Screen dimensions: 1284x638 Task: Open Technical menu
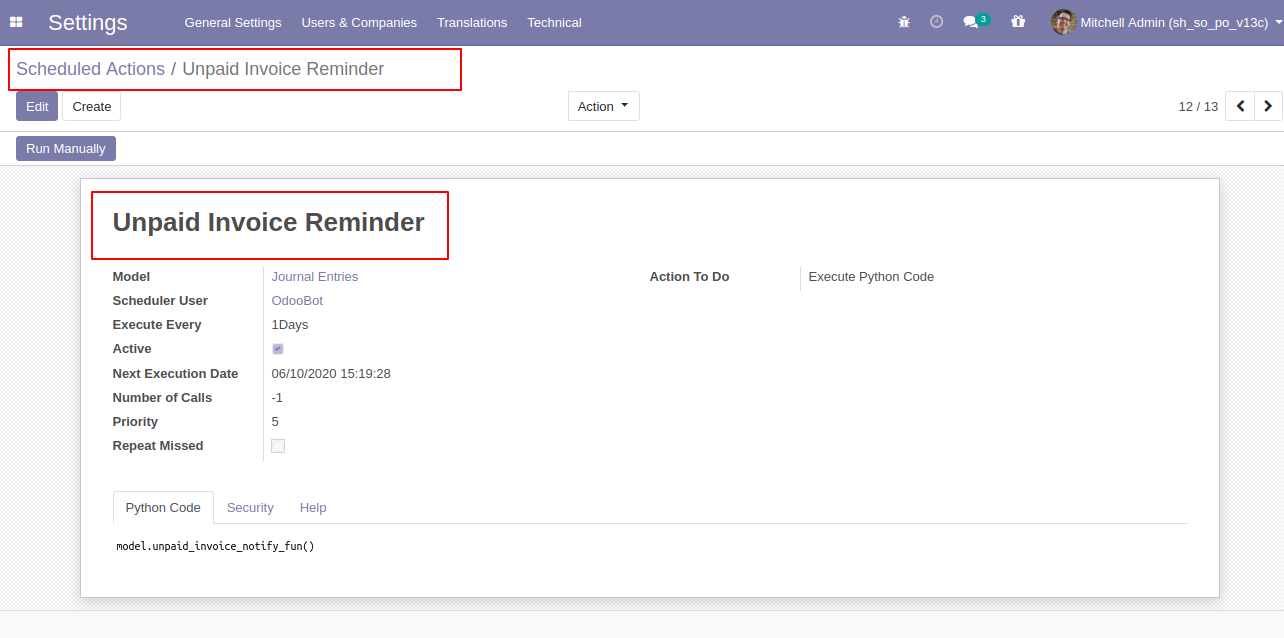[x=554, y=22]
